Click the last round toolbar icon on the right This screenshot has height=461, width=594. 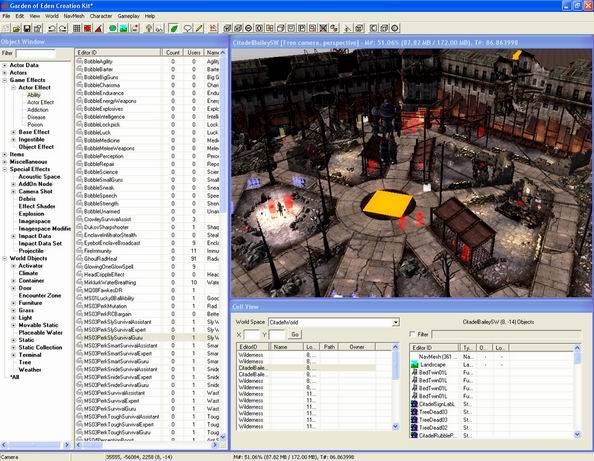pos(395,28)
